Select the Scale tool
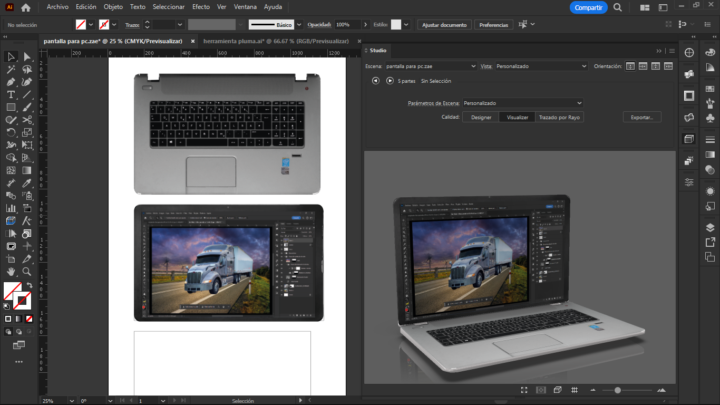The height and width of the screenshot is (405, 720). pyautogui.click(x=27, y=132)
